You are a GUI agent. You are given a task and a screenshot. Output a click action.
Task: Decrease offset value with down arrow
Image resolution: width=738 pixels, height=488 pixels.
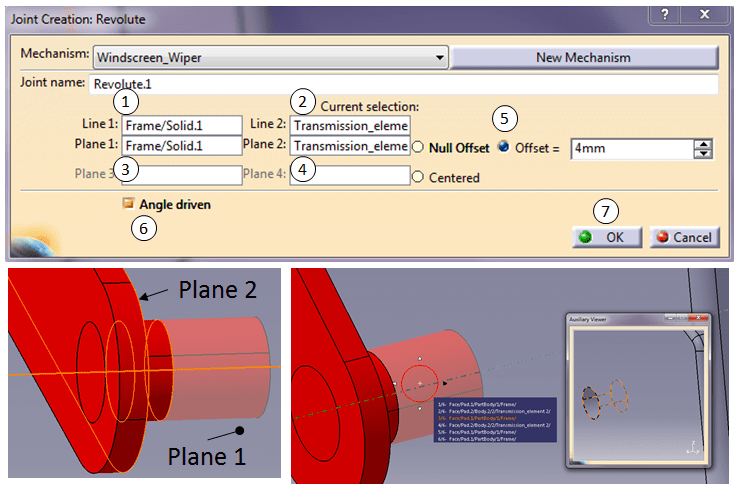coord(704,153)
